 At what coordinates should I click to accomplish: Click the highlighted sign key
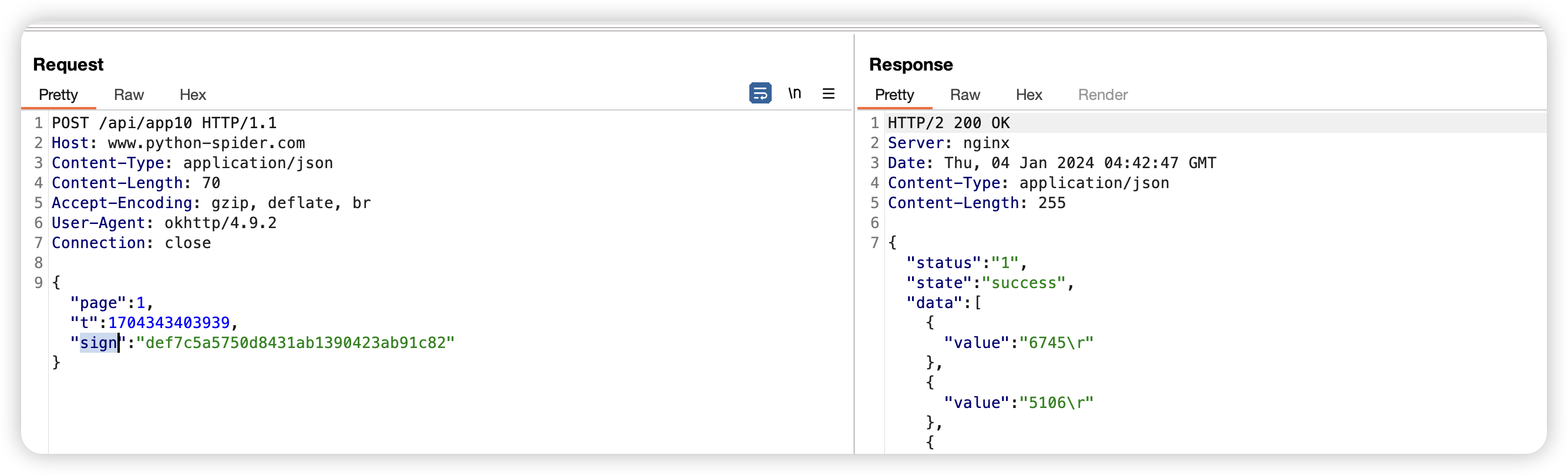[x=98, y=343]
